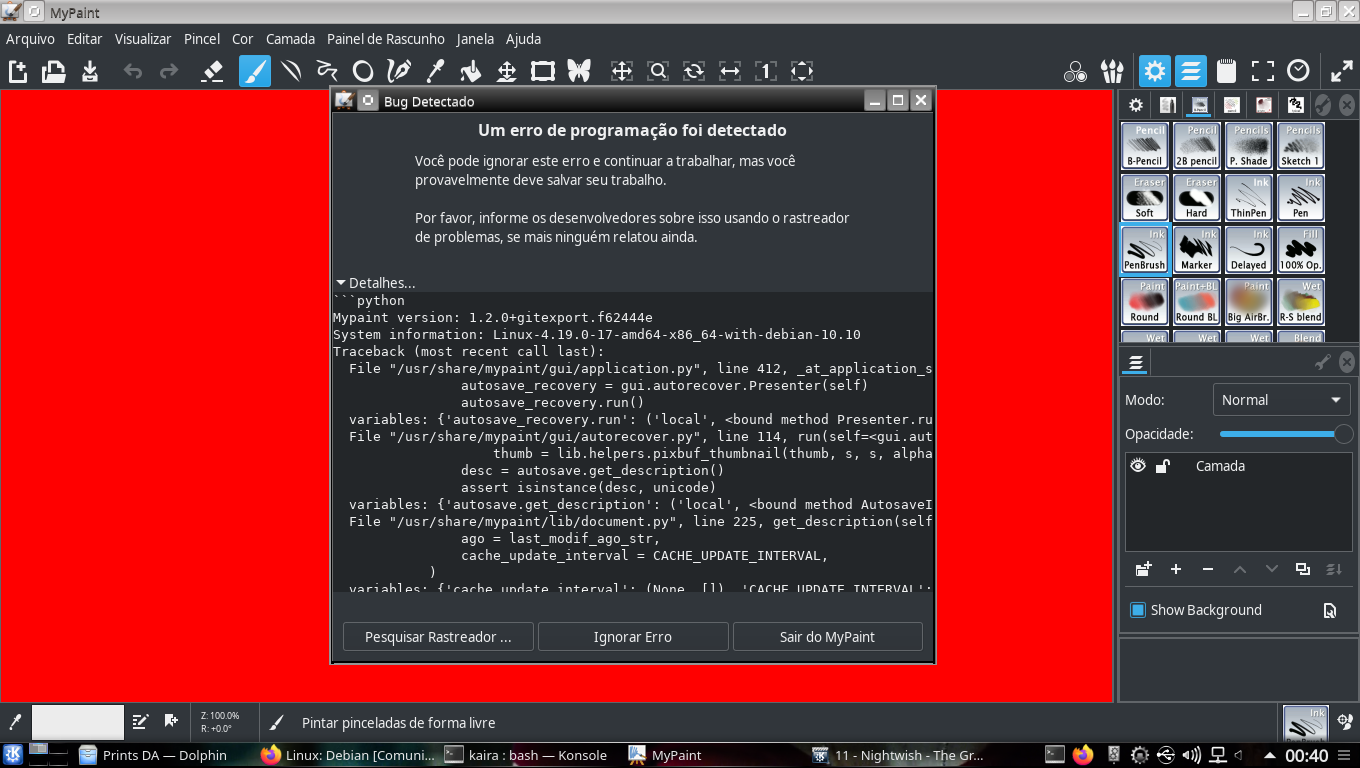The width and height of the screenshot is (1360, 768).
Task: Select the Zoom View magnifier tool
Action: [658, 71]
